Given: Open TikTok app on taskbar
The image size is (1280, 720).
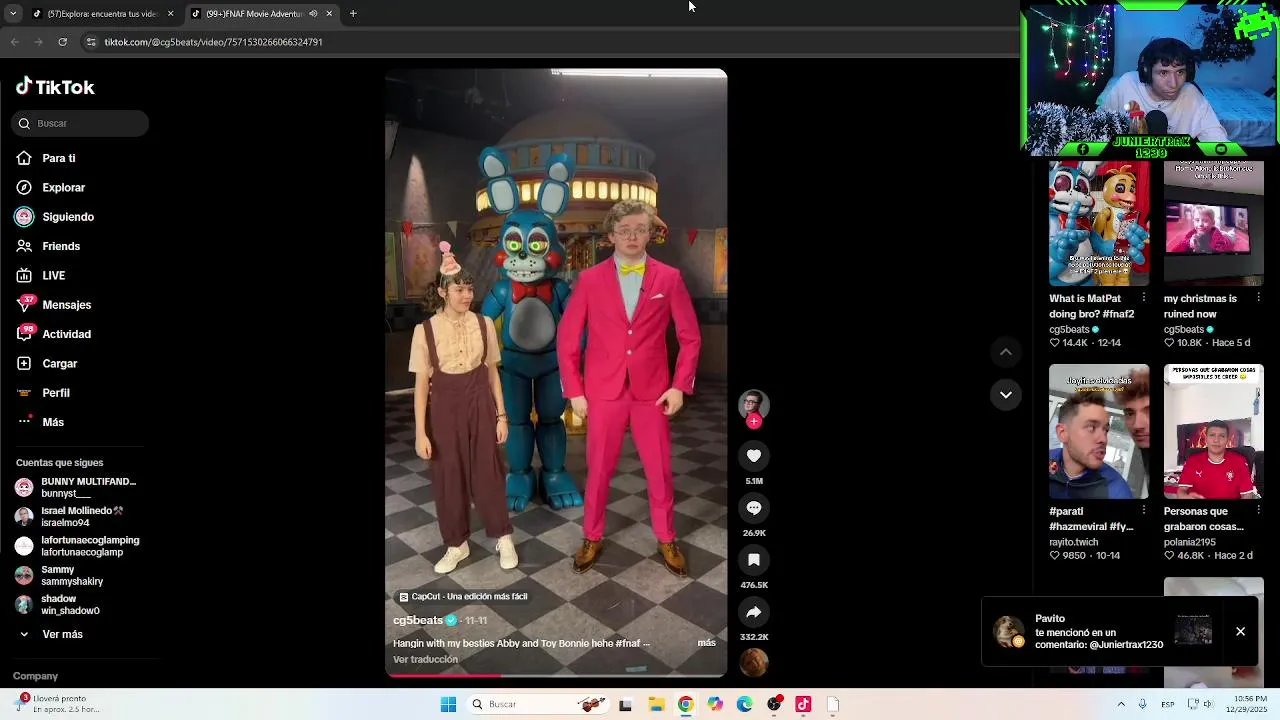Looking at the screenshot, I should (x=803, y=704).
